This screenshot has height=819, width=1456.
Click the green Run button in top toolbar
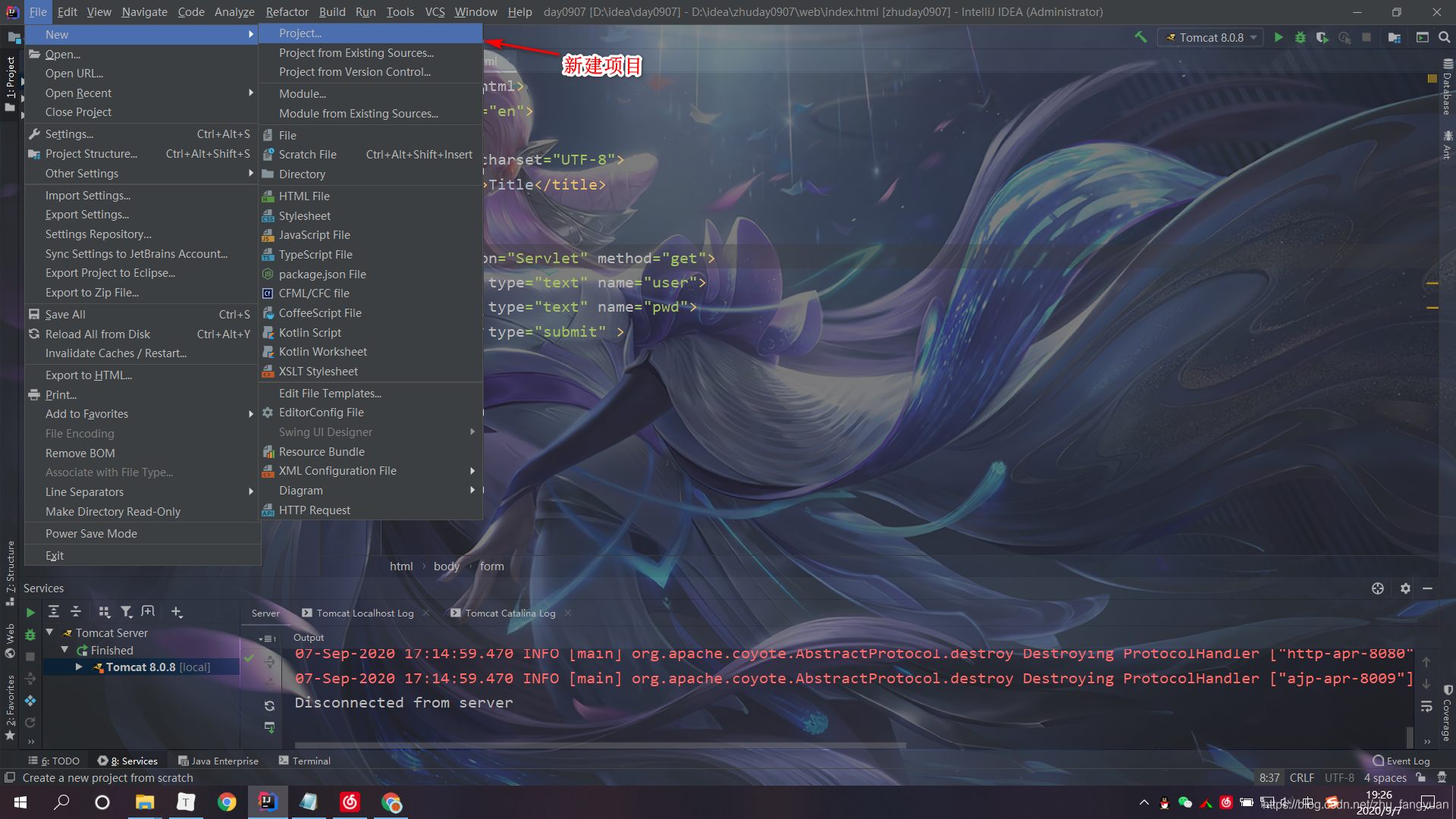(x=1279, y=37)
